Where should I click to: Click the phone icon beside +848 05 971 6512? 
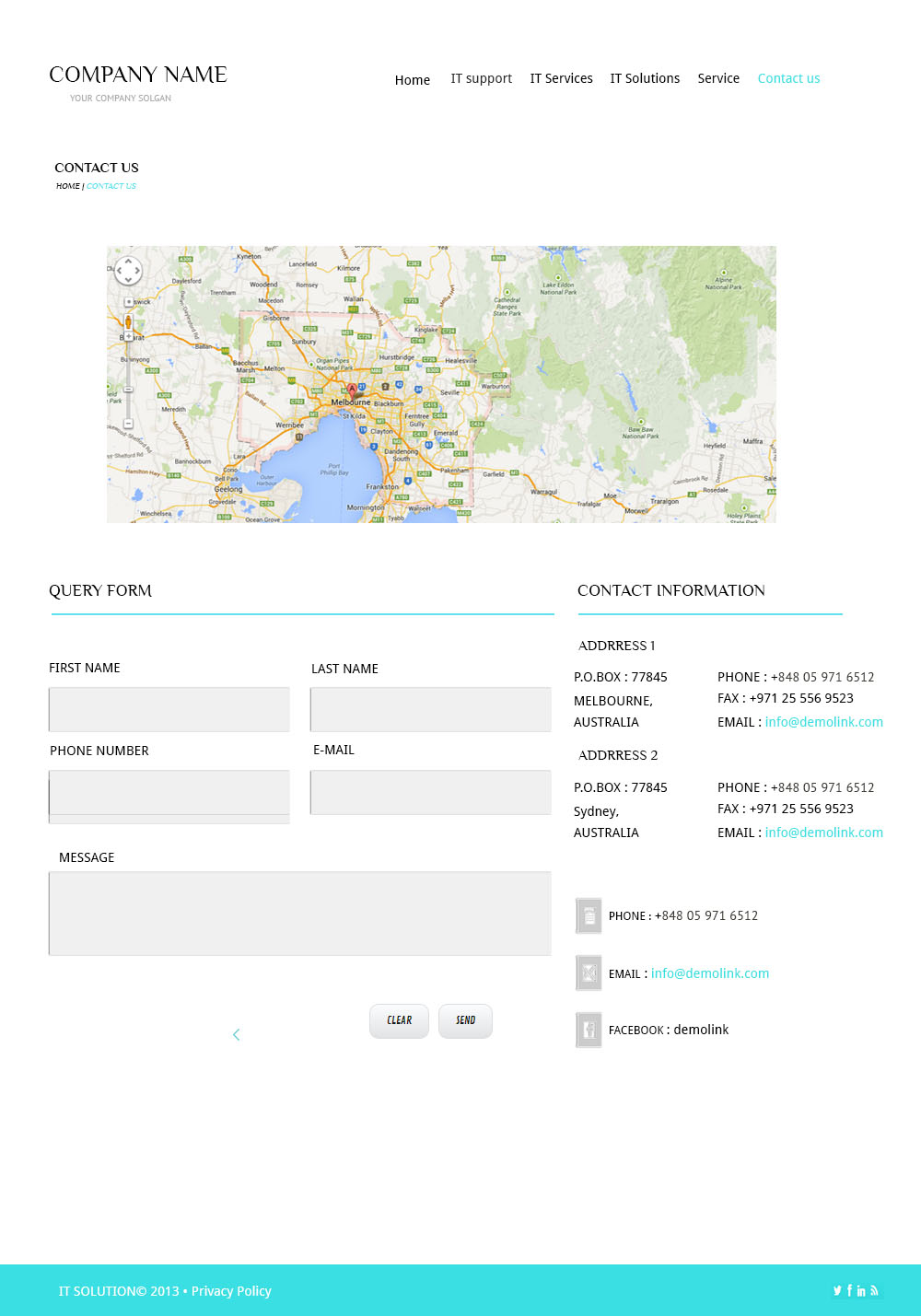pos(589,915)
